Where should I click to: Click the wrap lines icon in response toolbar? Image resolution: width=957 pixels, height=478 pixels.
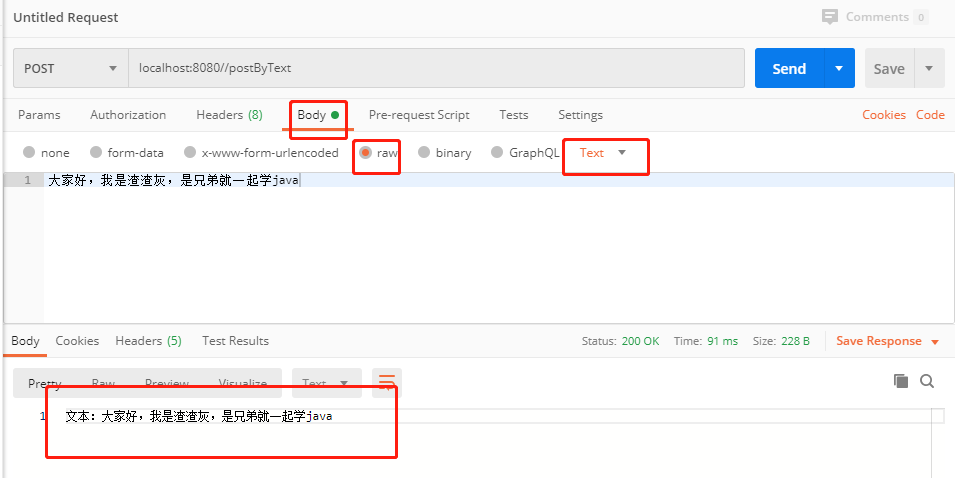pyautogui.click(x=386, y=383)
